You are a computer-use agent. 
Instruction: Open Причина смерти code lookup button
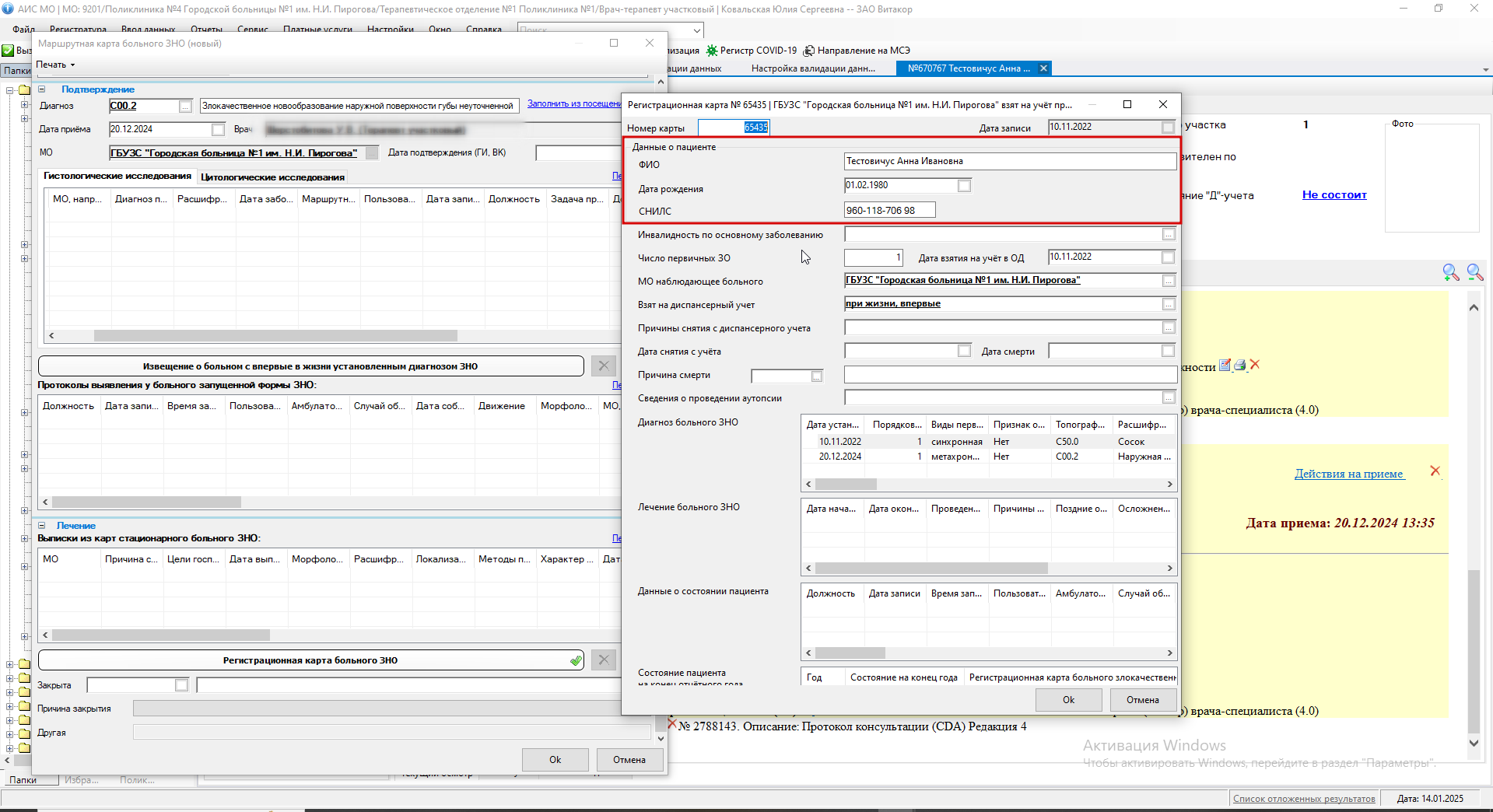click(x=817, y=376)
